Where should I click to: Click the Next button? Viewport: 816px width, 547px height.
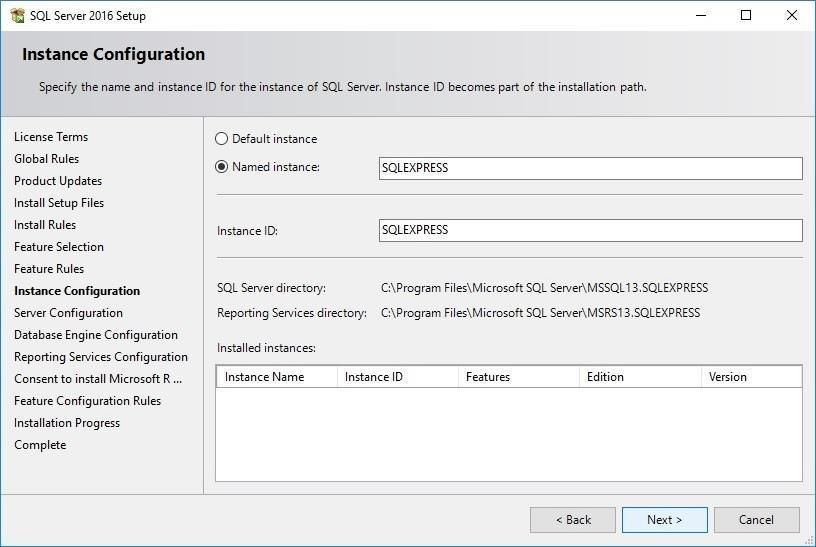664,520
